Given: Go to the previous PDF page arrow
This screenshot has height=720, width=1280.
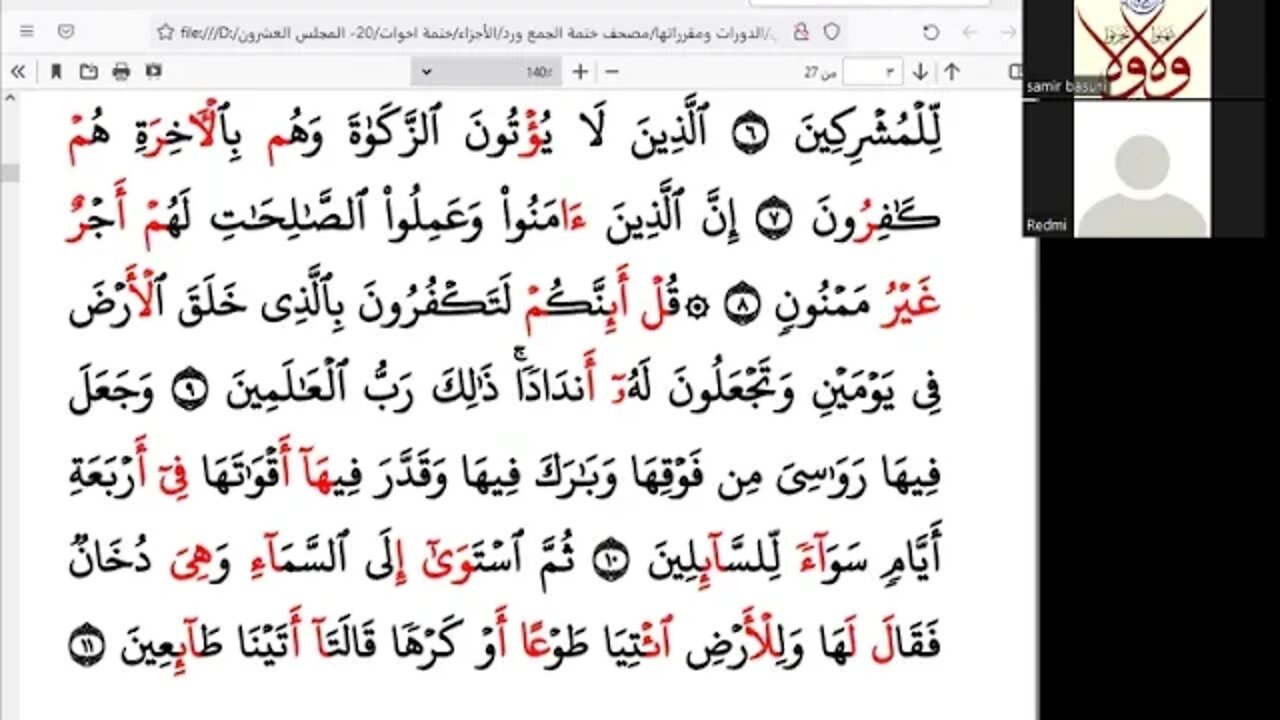Looking at the screenshot, I should (x=952, y=72).
